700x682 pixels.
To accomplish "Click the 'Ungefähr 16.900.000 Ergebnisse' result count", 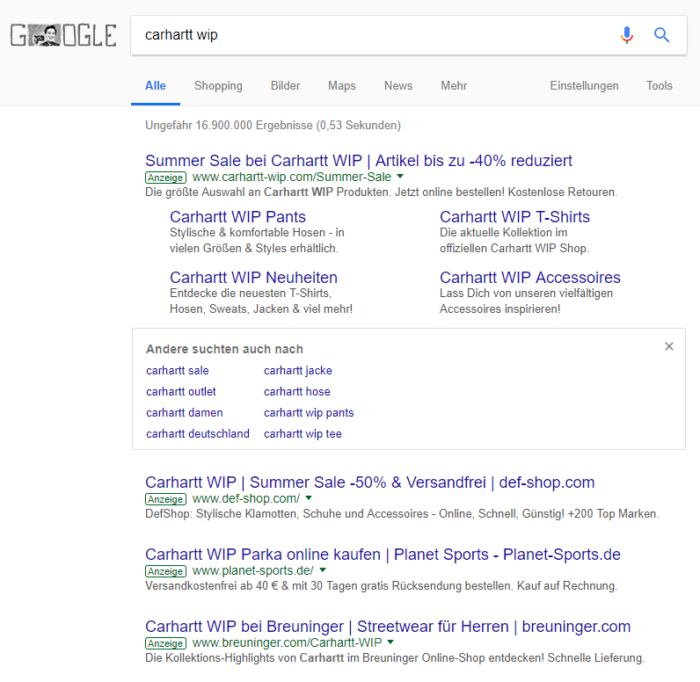I will [273, 125].
